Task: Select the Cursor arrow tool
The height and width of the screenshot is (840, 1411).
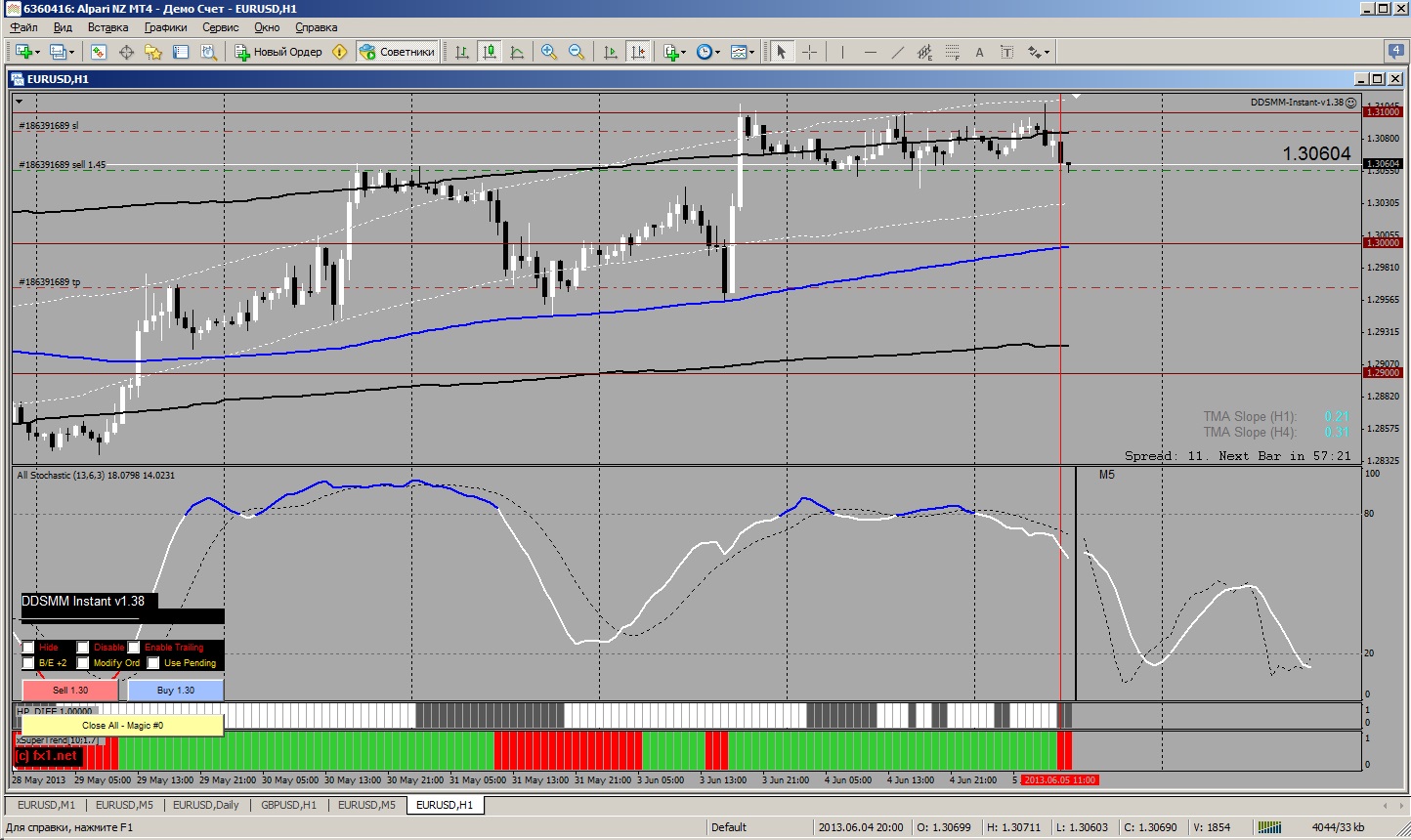Action: pyautogui.click(x=781, y=52)
